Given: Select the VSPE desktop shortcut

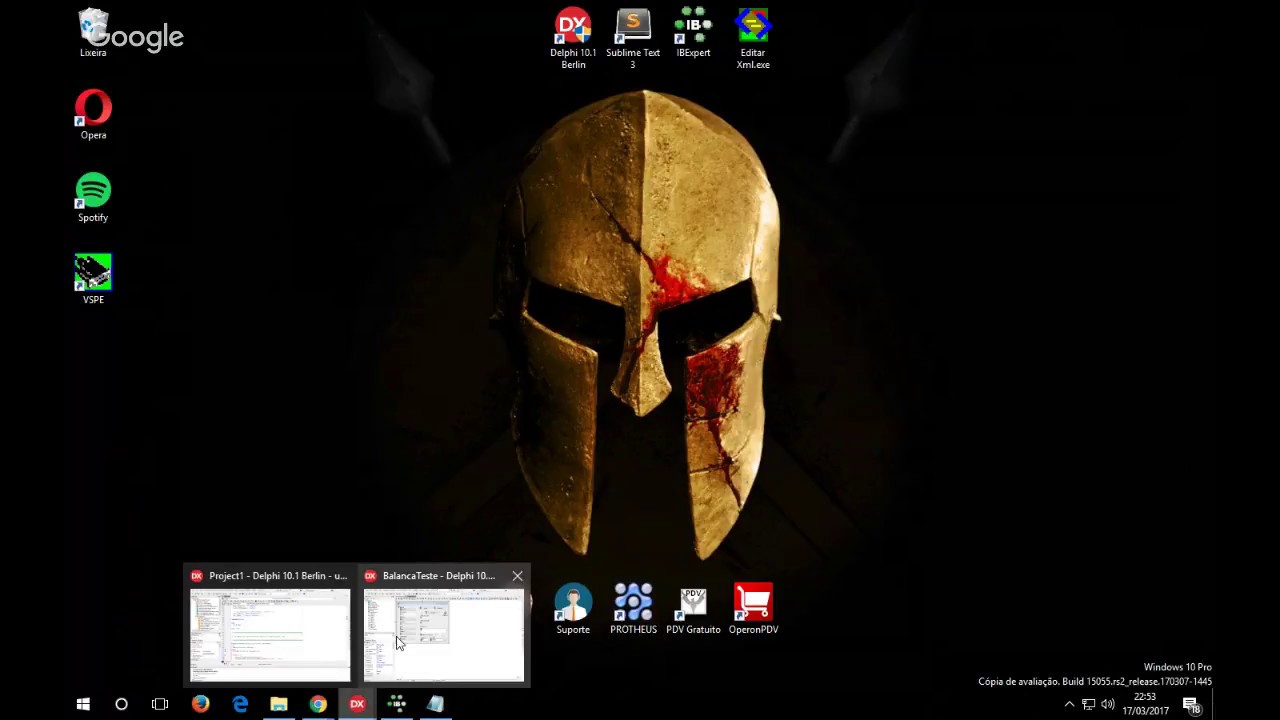Looking at the screenshot, I should click(x=93, y=279).
